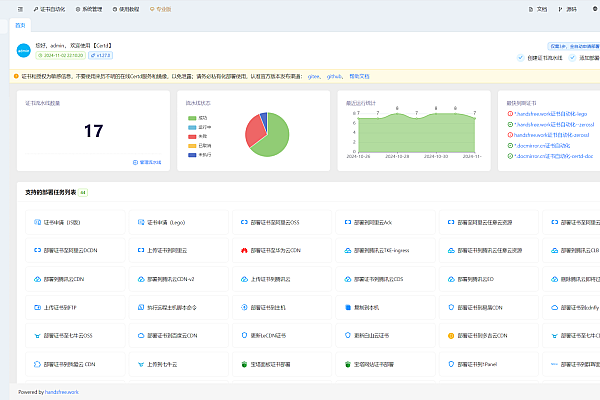
Task: Open expiring cert *.docmirror.cn…-certd-doc link
Action: 553,156
